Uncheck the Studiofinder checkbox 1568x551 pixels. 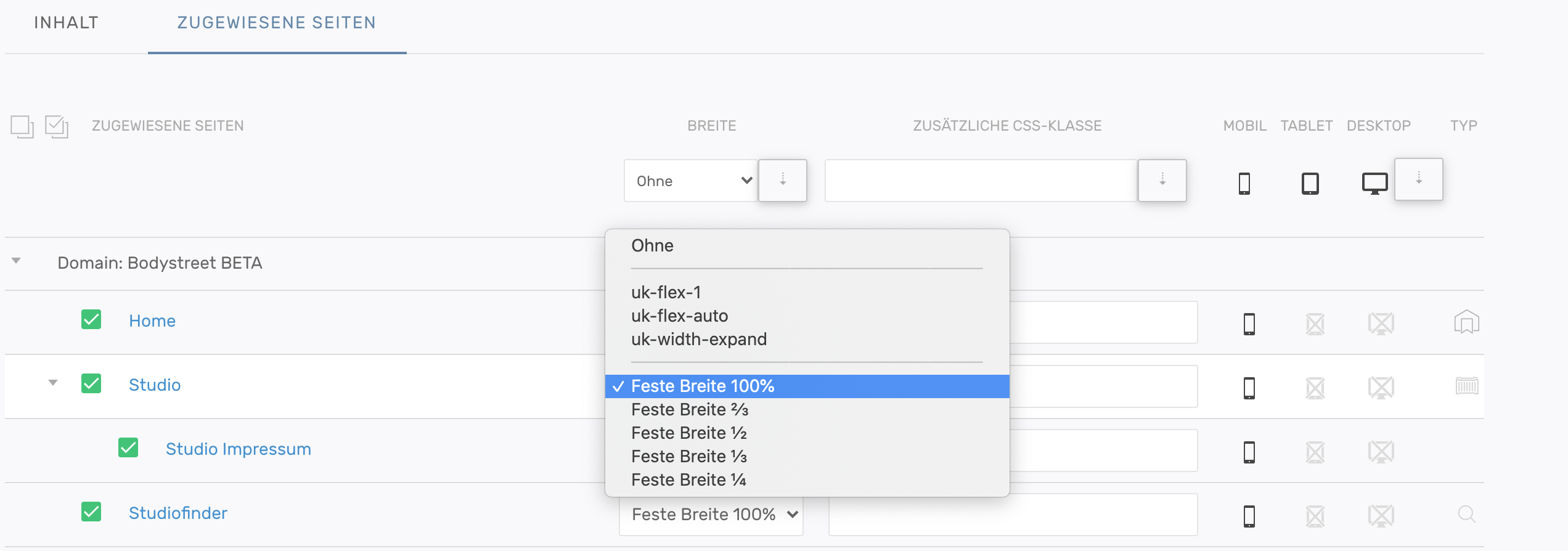(x=91, y=512)
